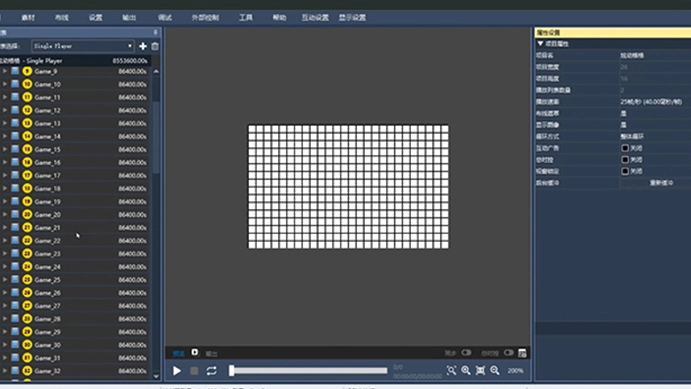
Task: Click the yellow number badge of Game_14
Action: [x=27, y=136]
